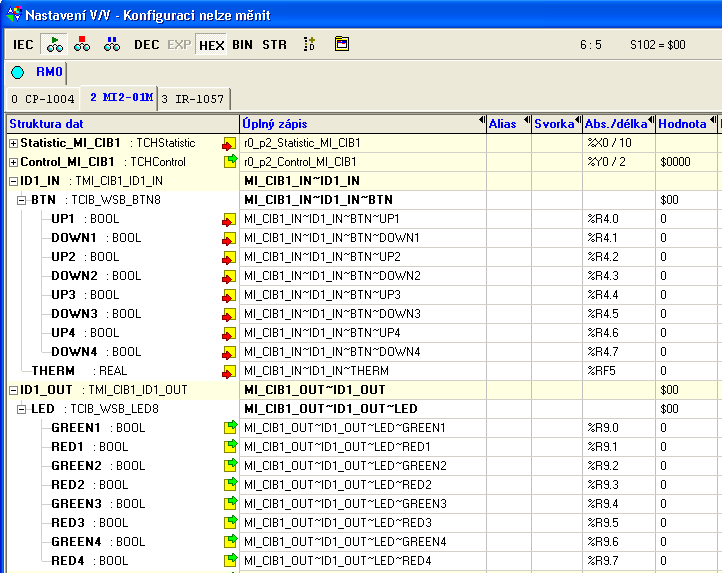Switch value format to DEC
722x573 pixels.
click(x=146, y=45)
